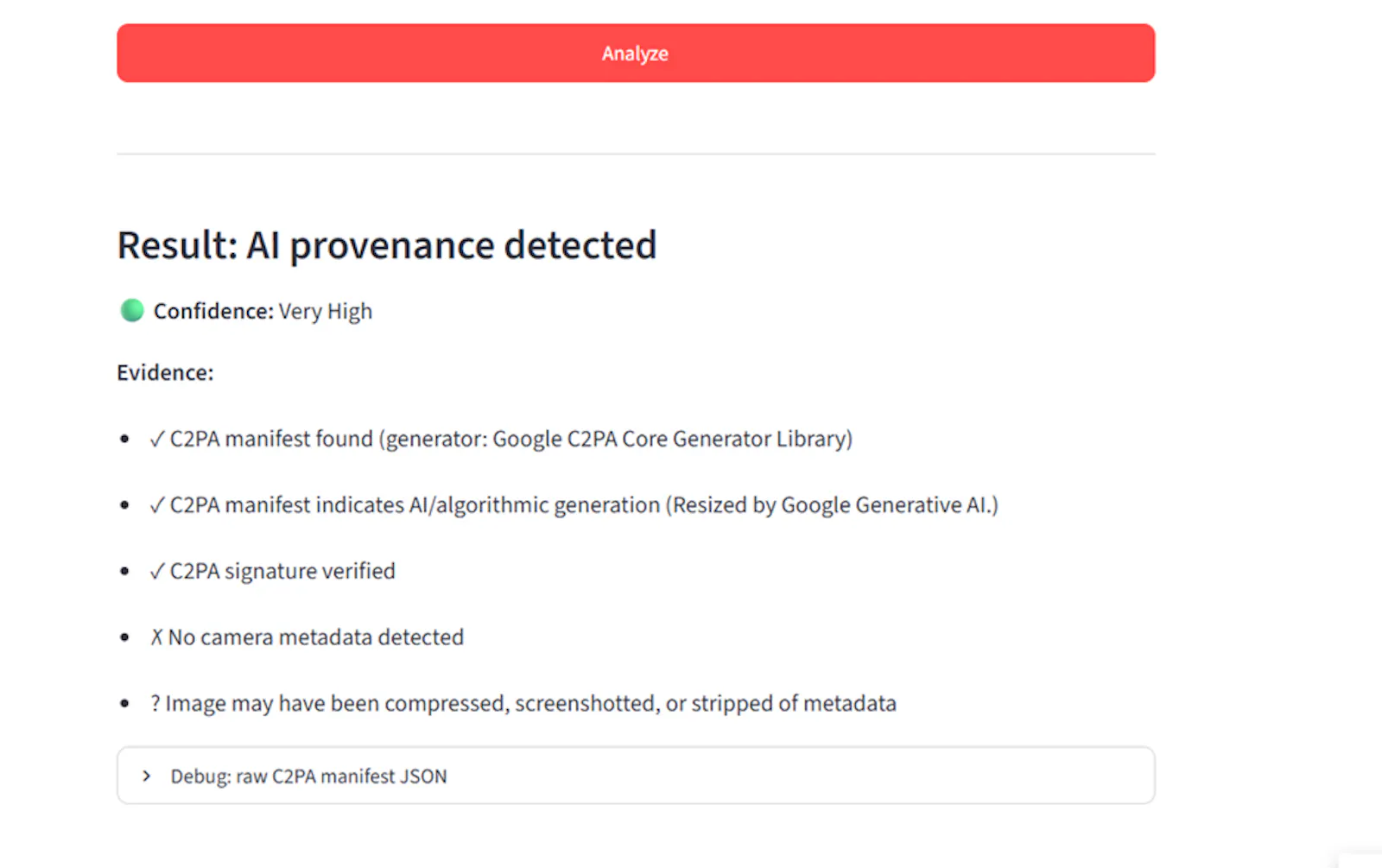This screenshot has height=868, width=1382.
Task: Click 'Resized by Google Generative AI.' text
Action: tap(833, 504)
